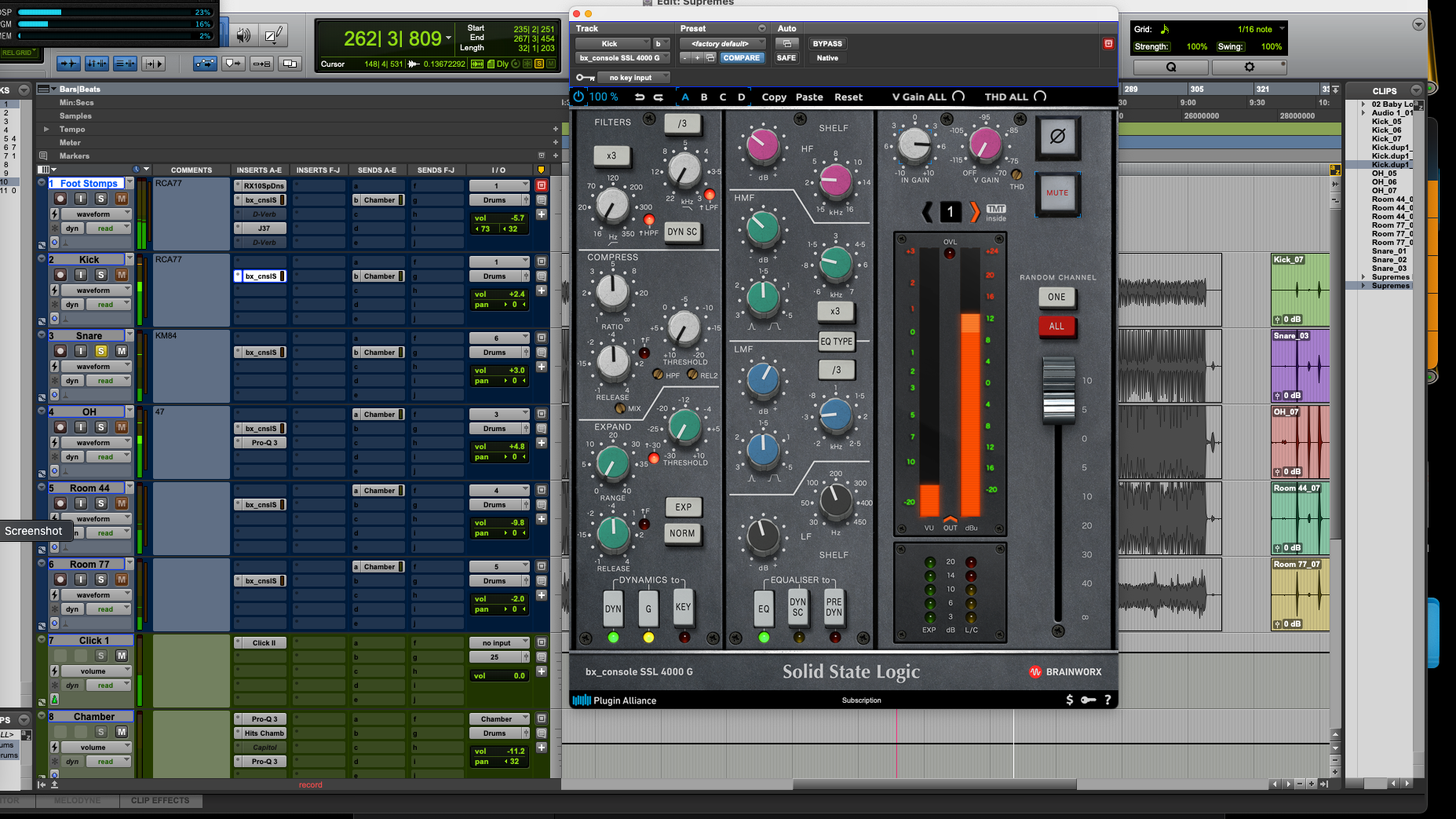Record-enable the Foot Stomps track

pos(60,199)
